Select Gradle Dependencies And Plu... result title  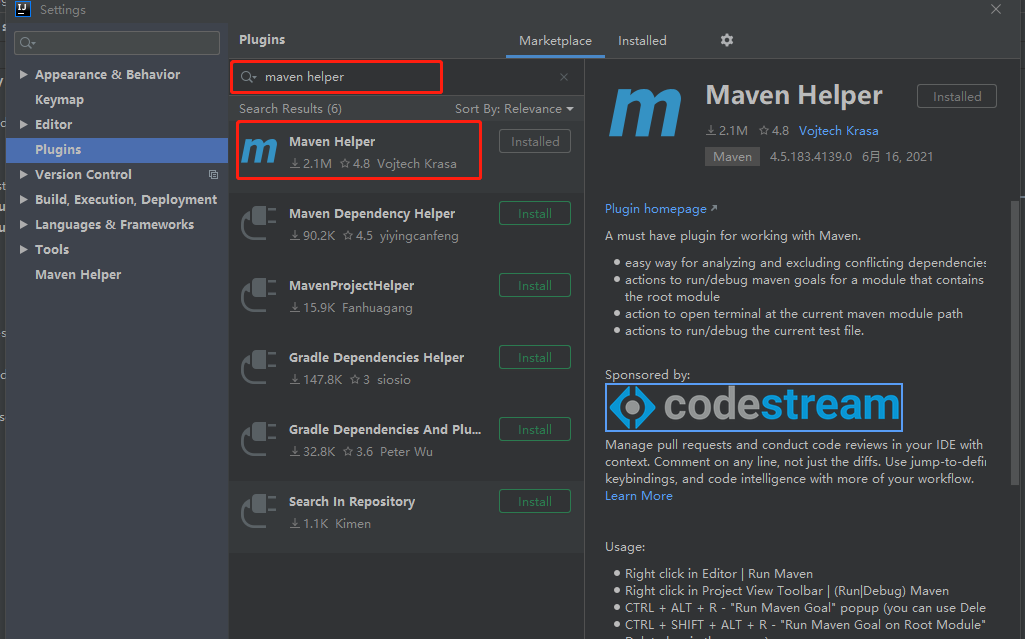pyautogui.click(x=385, y=429)
